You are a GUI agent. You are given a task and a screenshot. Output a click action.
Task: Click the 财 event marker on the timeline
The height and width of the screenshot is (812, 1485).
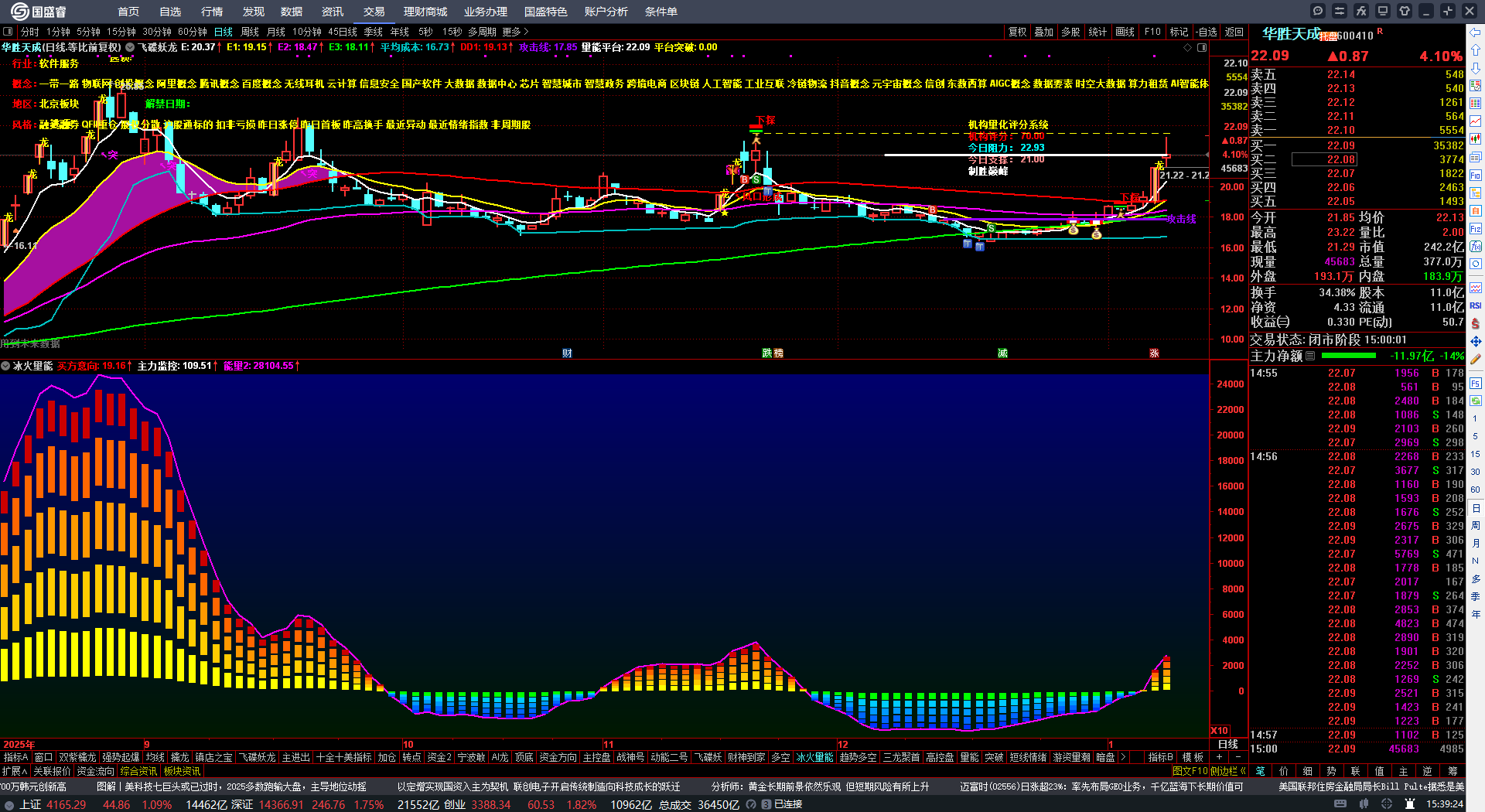tap(567, 353)
